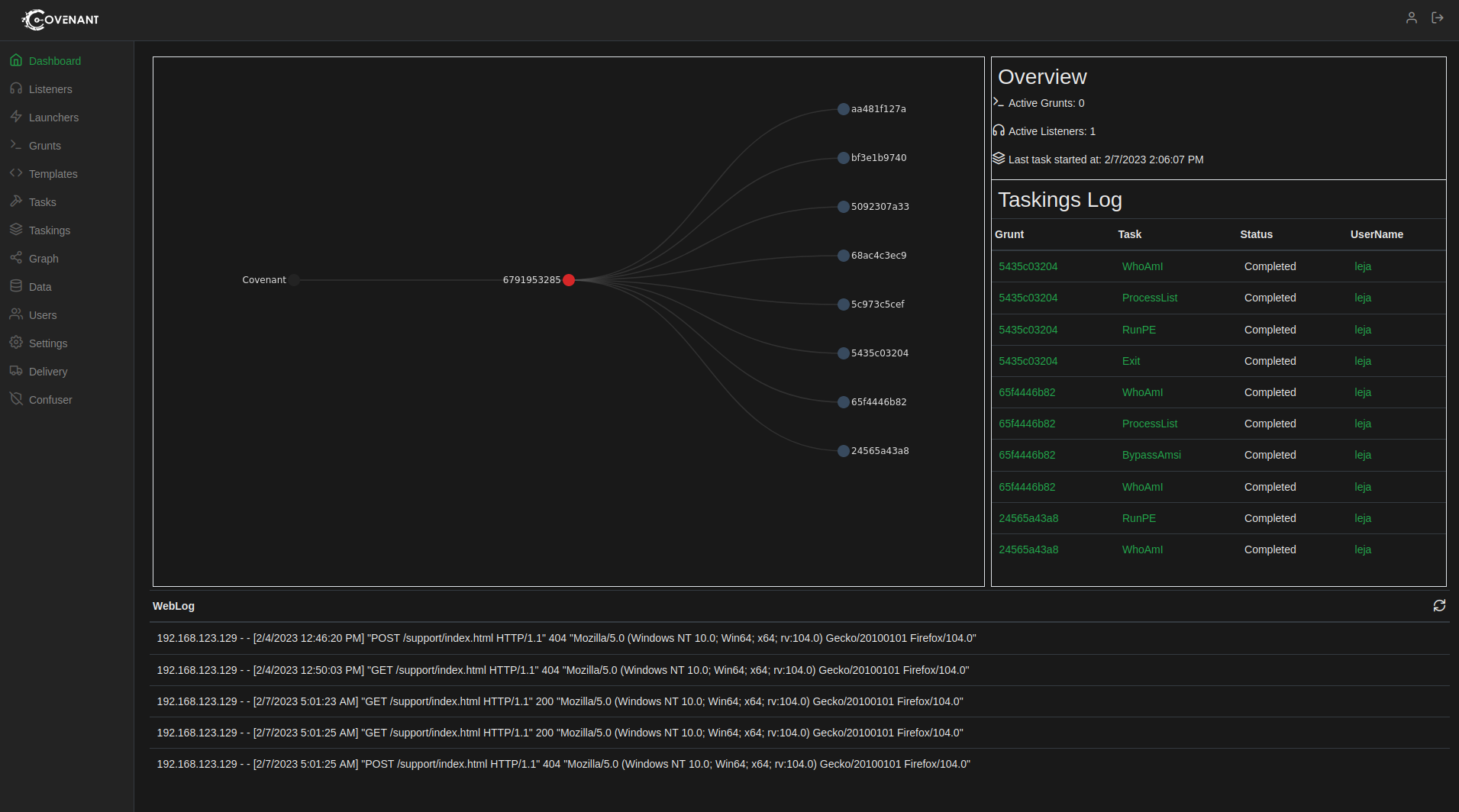Click the WebLog refresh icon
1459x812 pixels.
pos(1439,605)
